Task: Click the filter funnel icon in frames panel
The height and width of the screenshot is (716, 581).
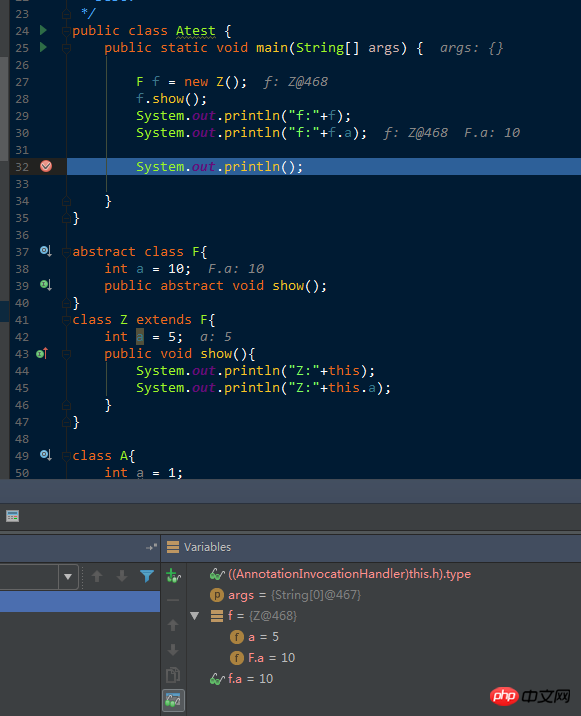Action: [x=147, y=576]
